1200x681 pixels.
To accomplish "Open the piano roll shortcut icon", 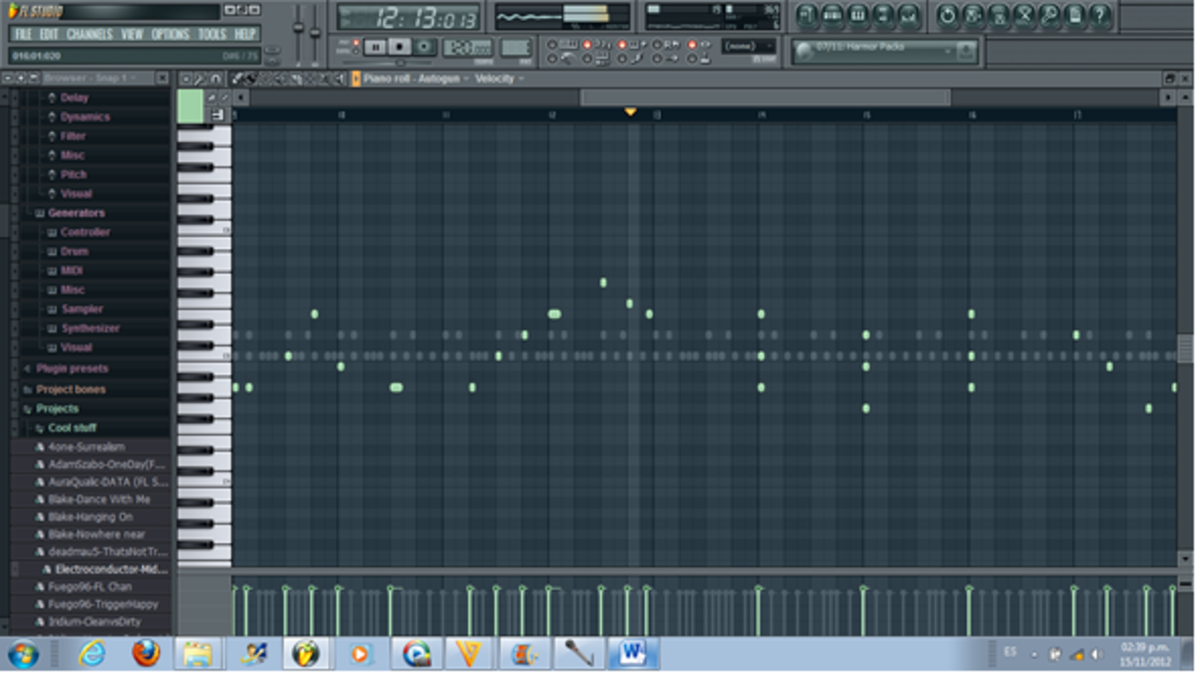I will pos(858,15).
